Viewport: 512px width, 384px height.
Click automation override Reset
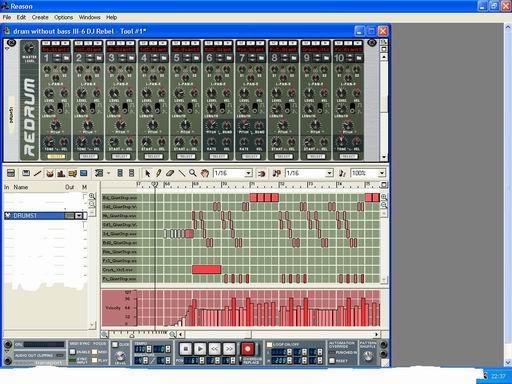click(332, 361)
